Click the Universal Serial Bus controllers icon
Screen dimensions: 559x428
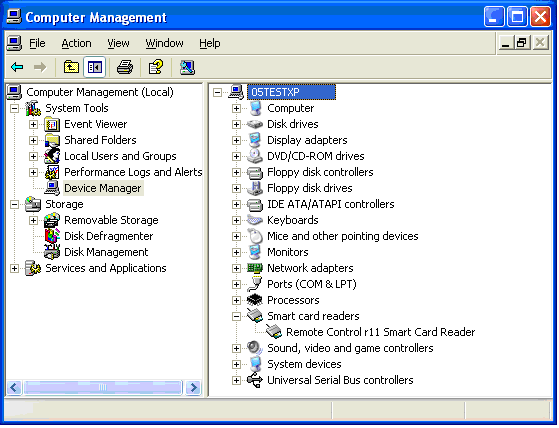pyautogui.click(x=255, y=380)
